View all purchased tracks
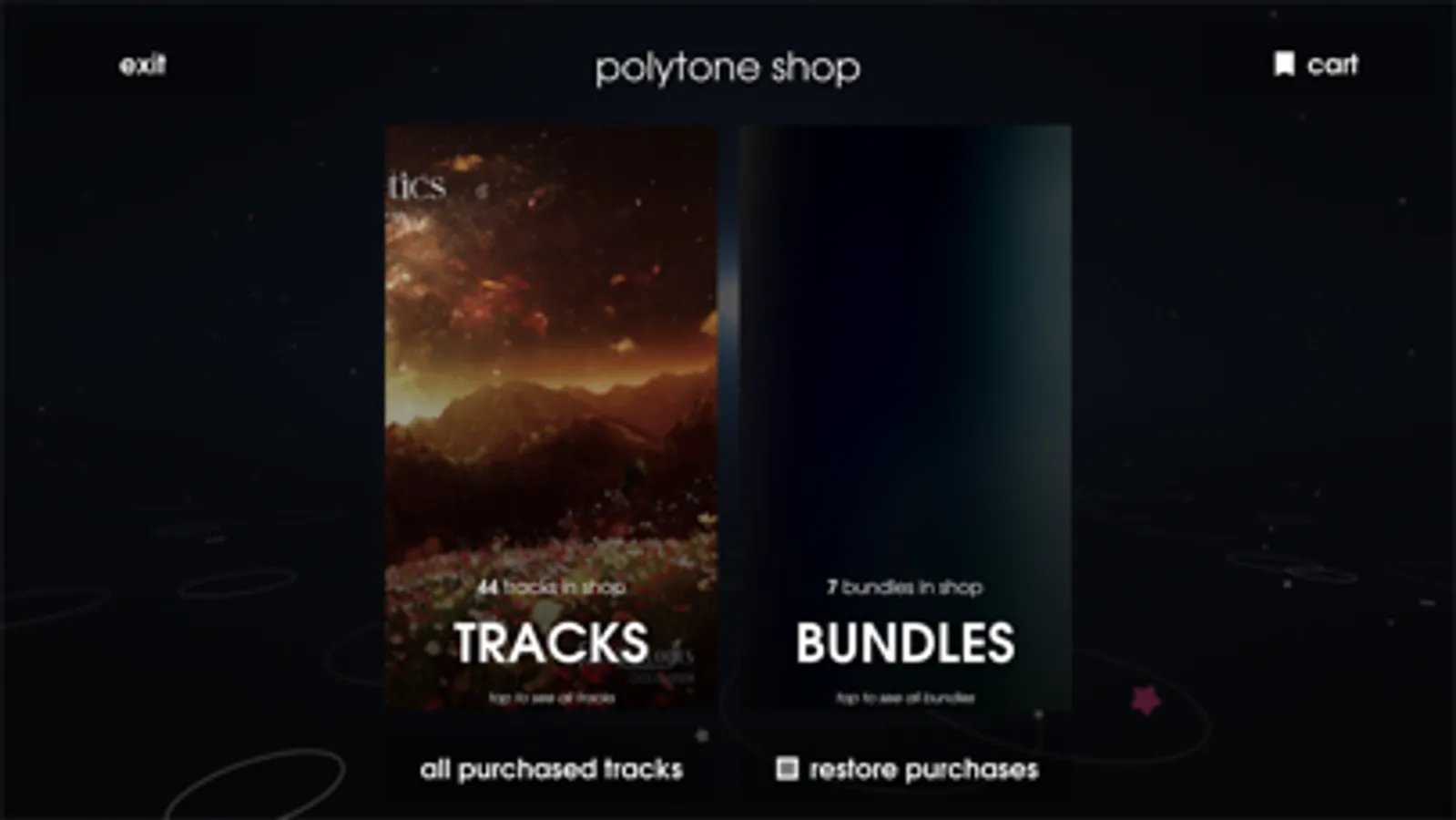The image size is (1456, 820). [x=551, y=769]
